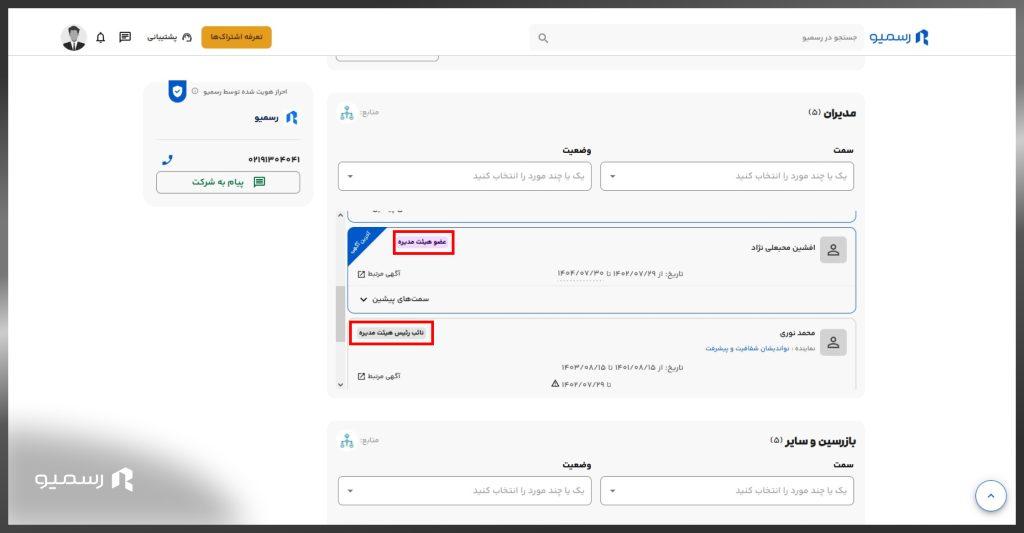Click the 'پیام به شرکت' message button

[228, 182]
